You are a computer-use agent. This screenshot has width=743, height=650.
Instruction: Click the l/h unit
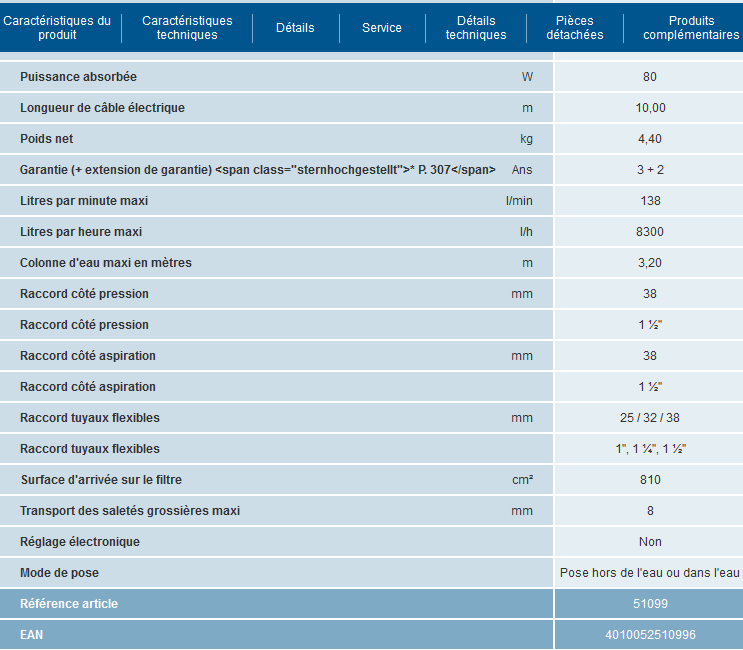tap(526, 232)
